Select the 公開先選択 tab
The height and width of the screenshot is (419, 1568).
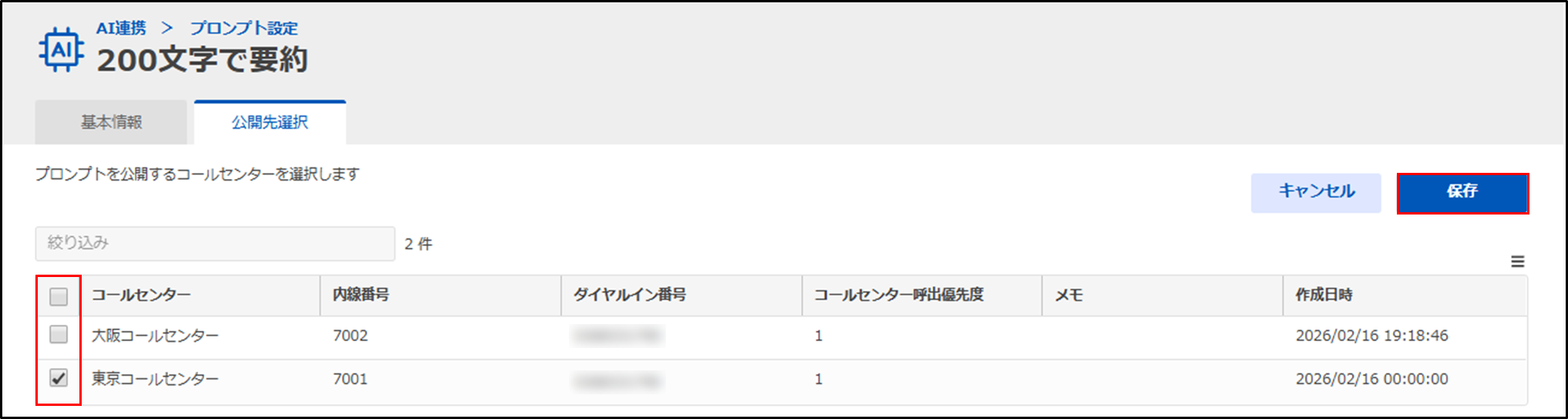point(270,122)
